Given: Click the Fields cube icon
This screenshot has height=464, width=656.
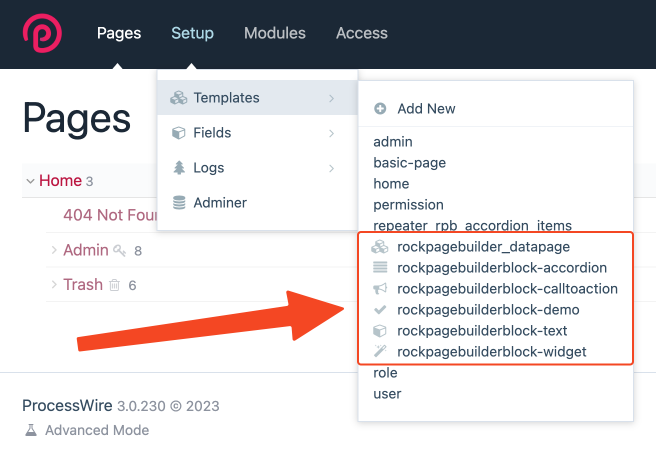Looking at the screenshot, I should coord(179,133).
